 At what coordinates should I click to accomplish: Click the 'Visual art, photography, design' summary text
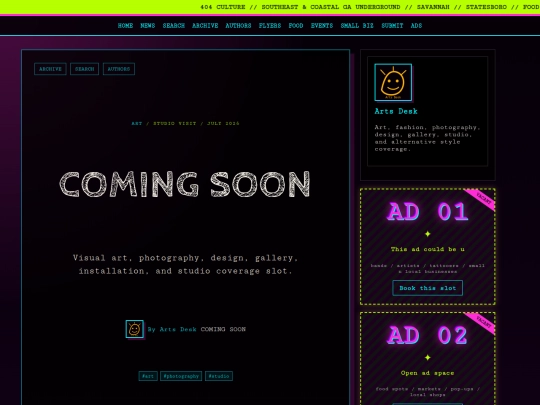coord(185,264)
